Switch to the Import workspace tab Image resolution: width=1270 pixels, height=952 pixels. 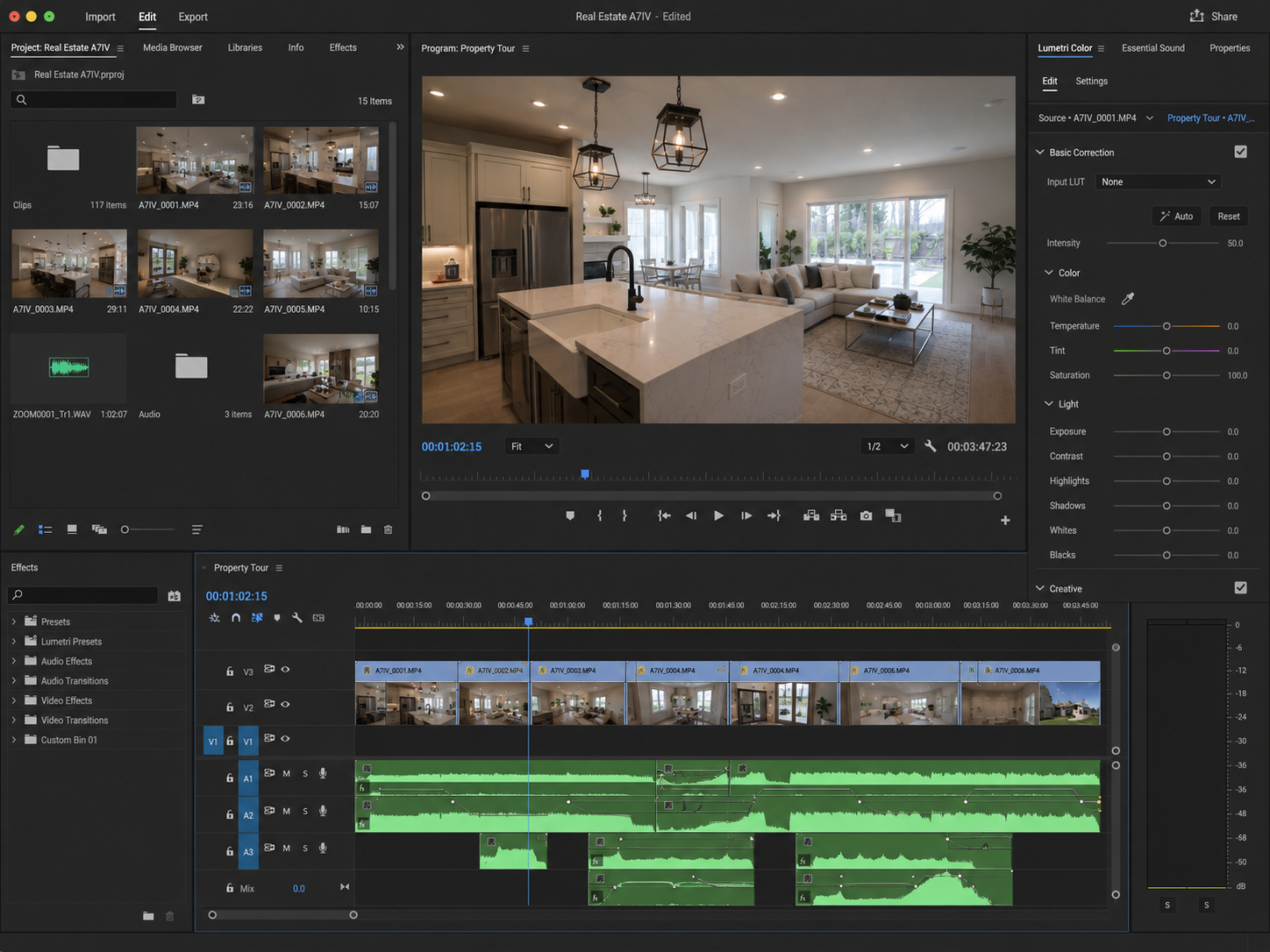click(100, 17)
